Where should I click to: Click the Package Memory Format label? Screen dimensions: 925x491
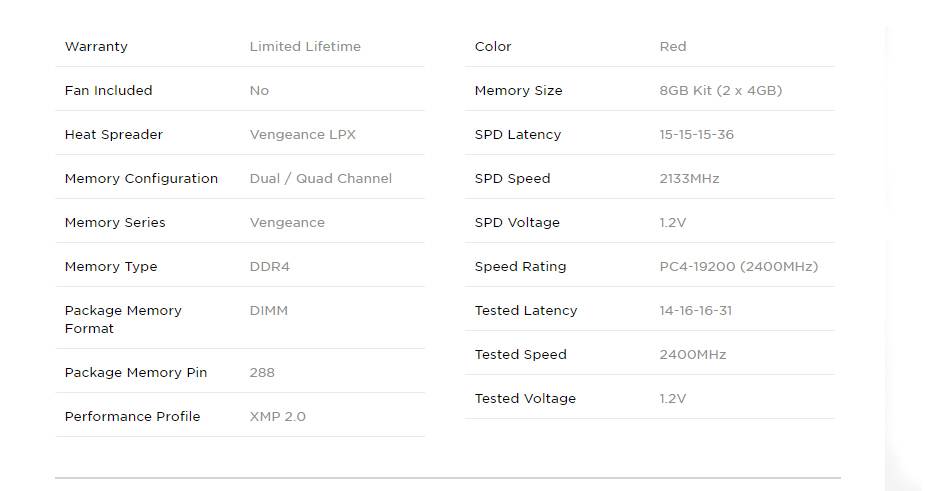[x=123, y=319]
